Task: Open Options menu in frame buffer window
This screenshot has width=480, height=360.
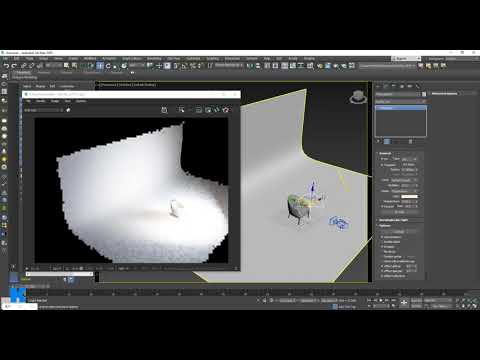Action: 81,101
